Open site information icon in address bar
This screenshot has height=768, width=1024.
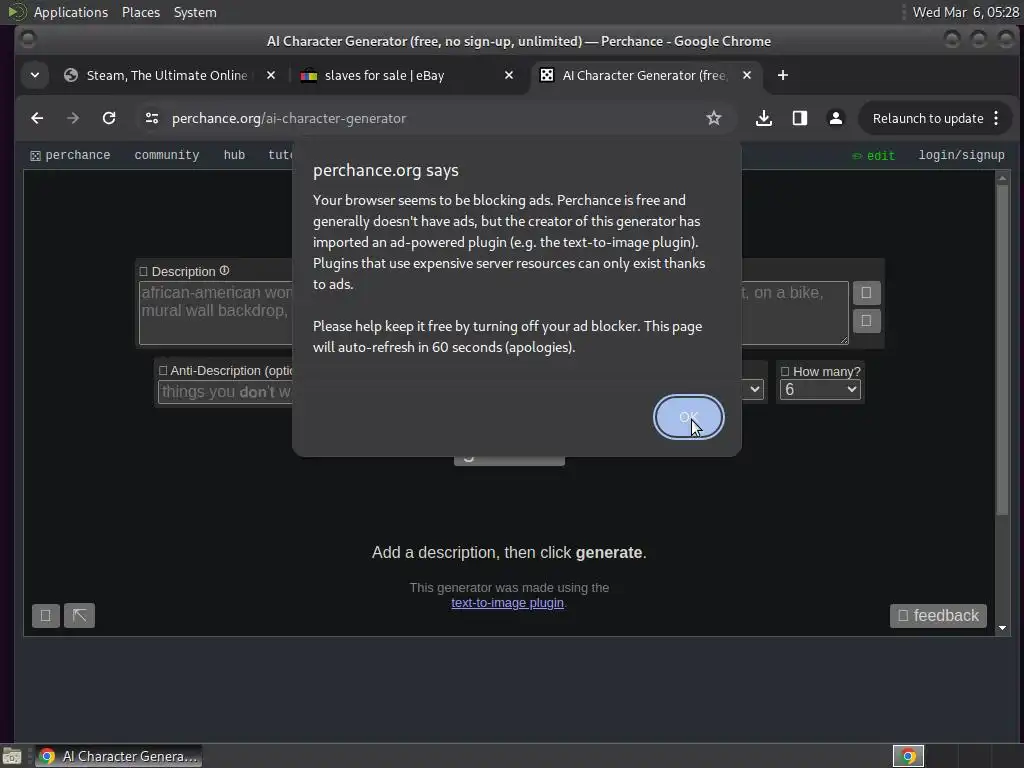click(x=152, y=118)
